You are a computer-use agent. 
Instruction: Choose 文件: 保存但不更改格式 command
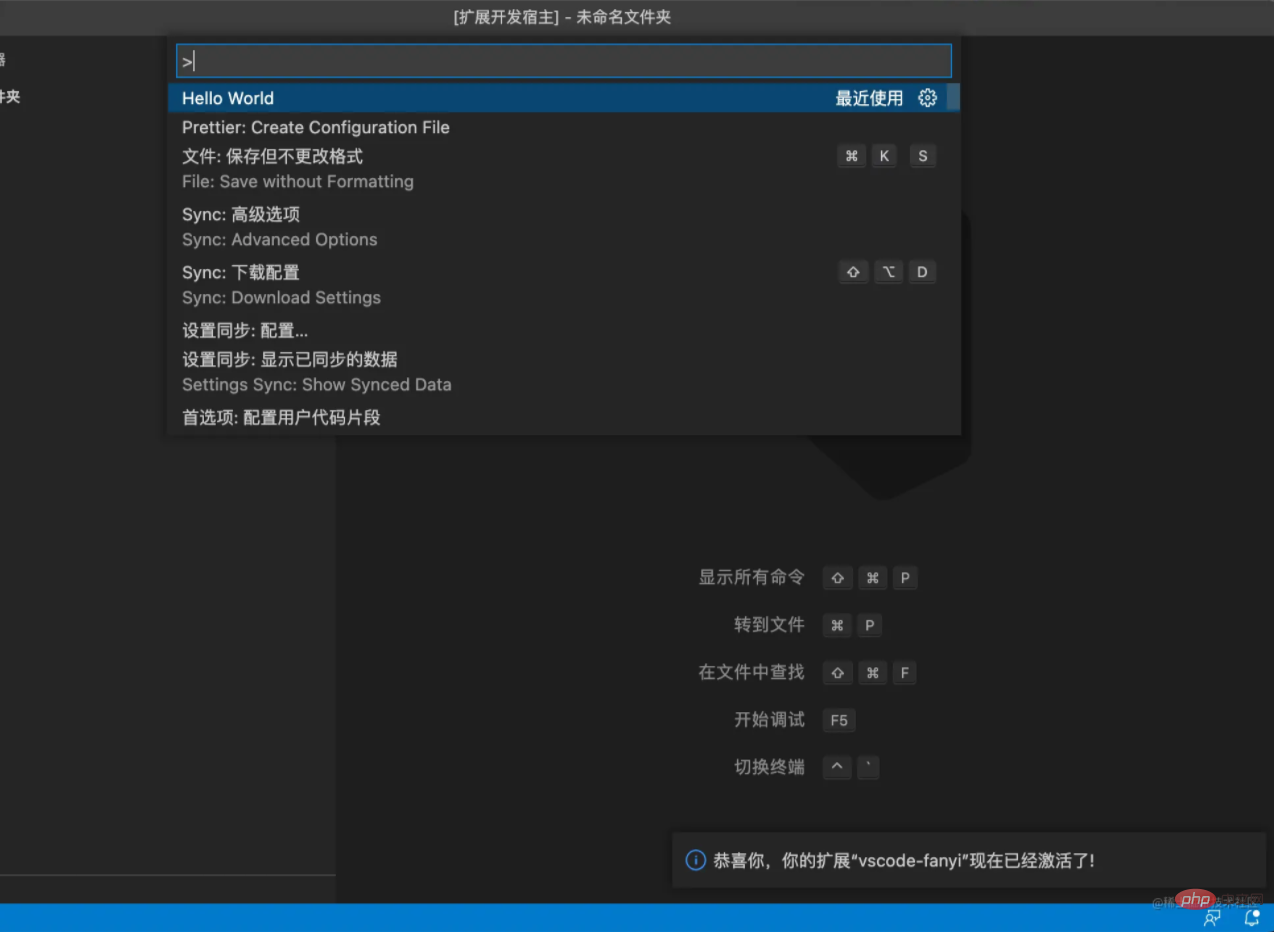pos(272,157)
